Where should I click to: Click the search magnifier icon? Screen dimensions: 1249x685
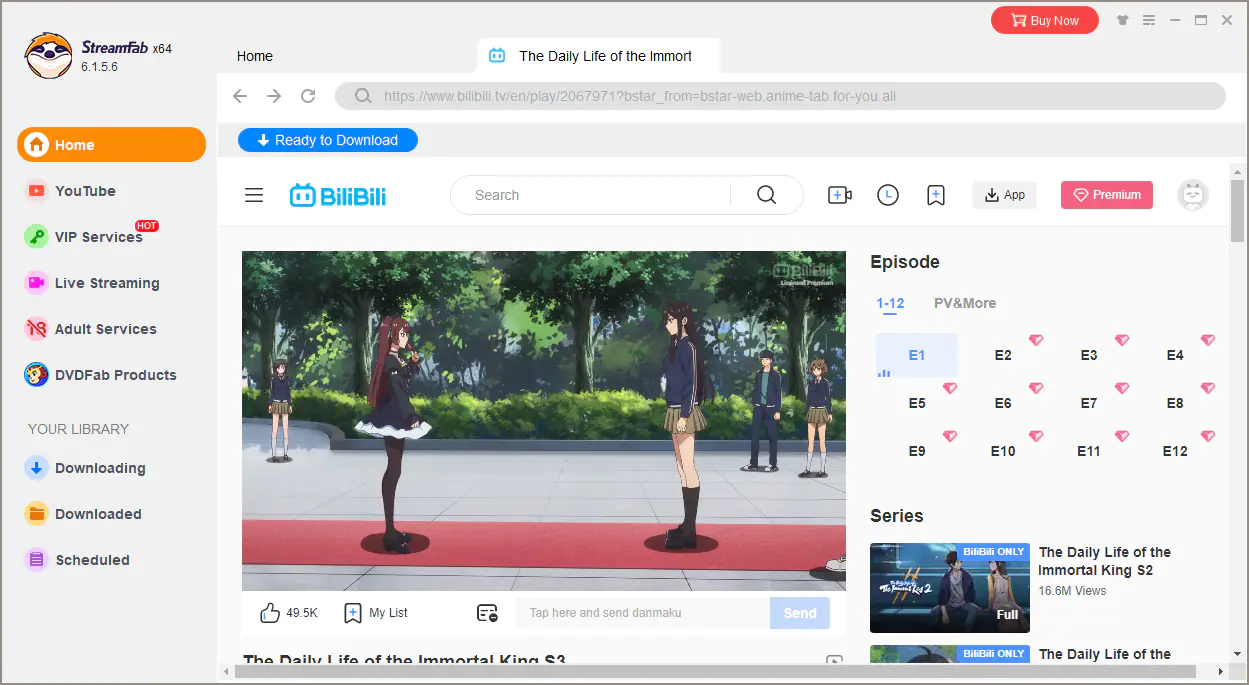(x=766, y=195)
